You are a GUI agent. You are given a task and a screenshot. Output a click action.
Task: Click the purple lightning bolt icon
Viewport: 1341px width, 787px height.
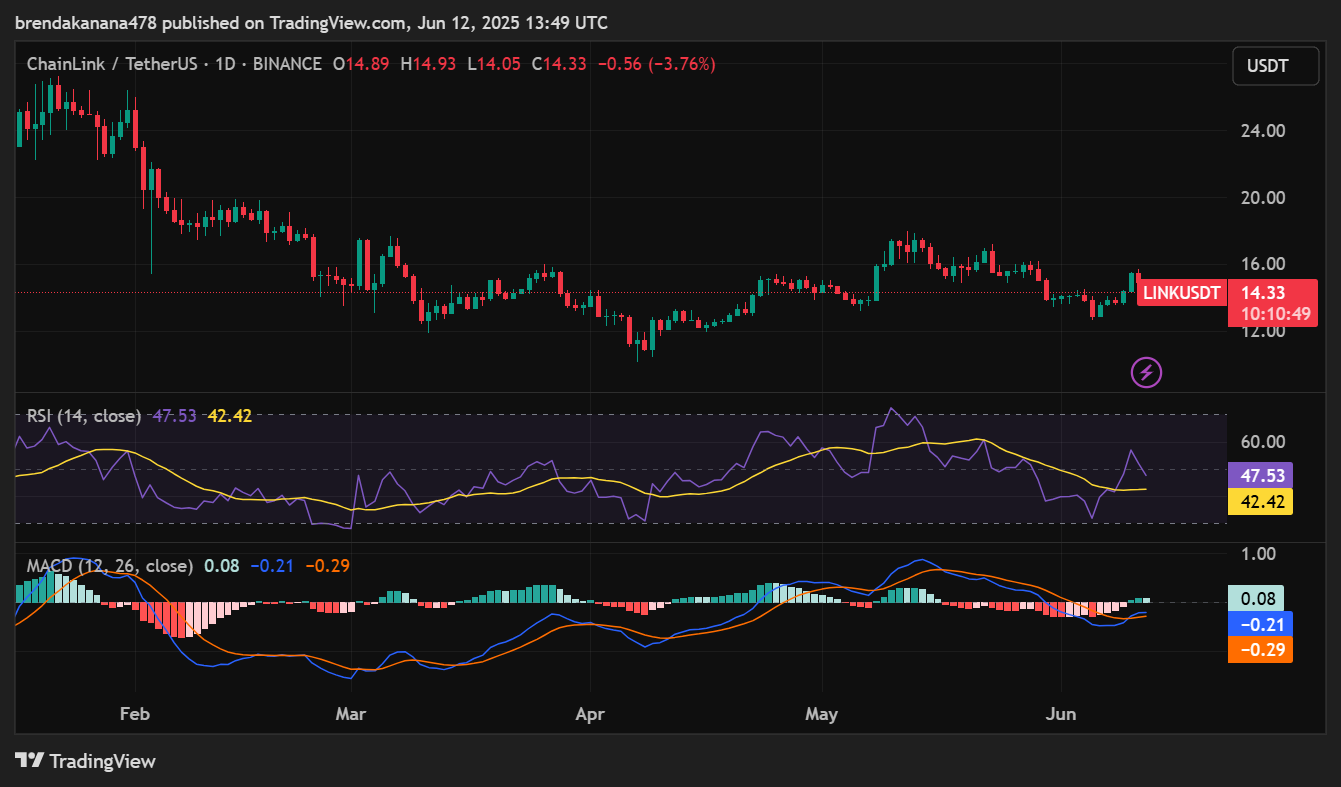click(1146, 373)
